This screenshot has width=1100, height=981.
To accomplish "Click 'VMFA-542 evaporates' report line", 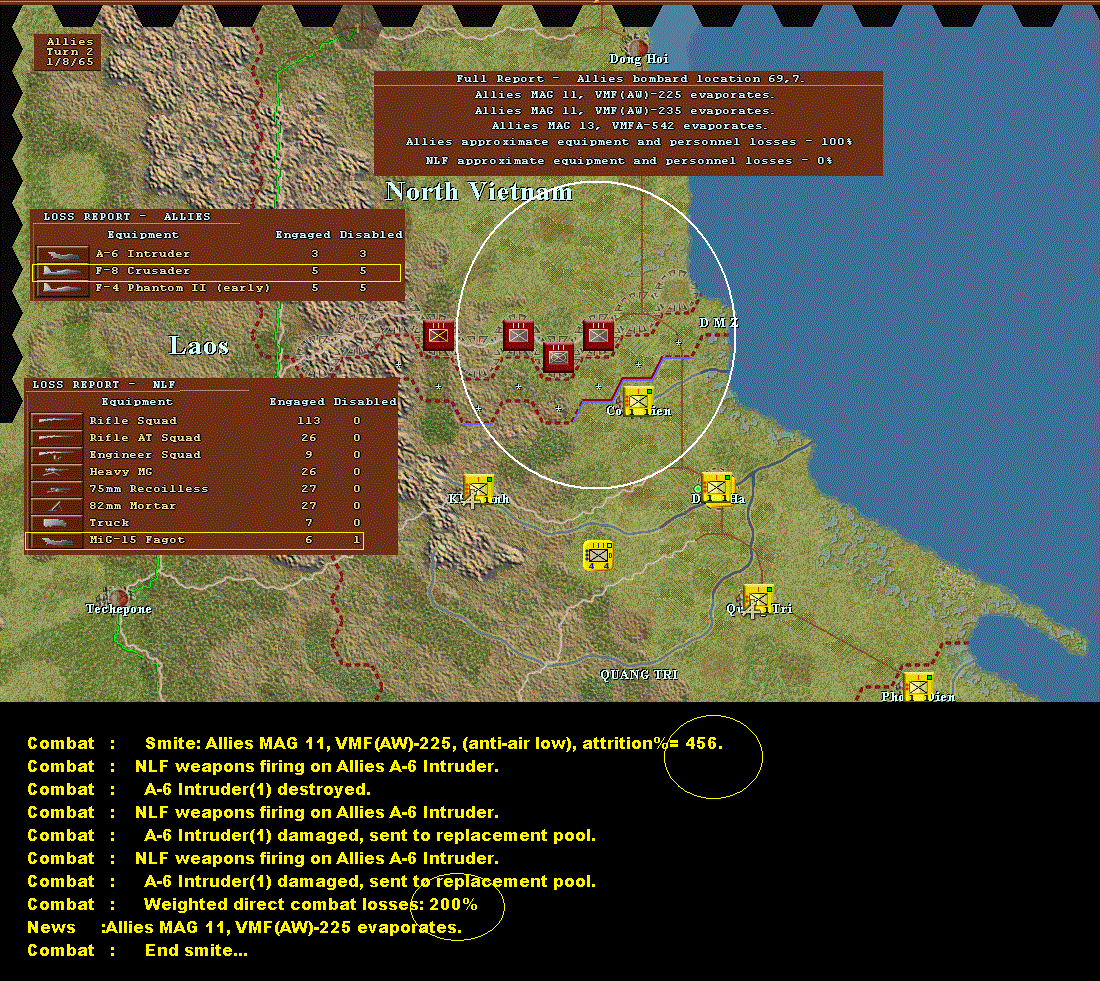I will point(629,126).
